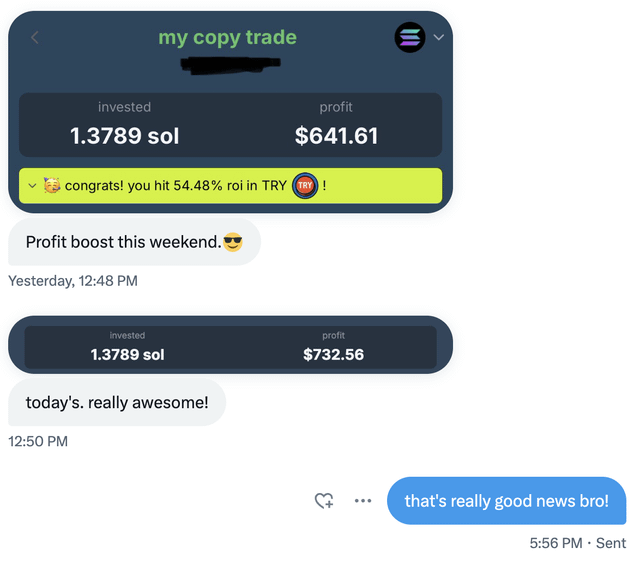This screenshot has width=640, height=566.
Task: Click the blacked-out redacted name bar
Action: tap(229, 64)
